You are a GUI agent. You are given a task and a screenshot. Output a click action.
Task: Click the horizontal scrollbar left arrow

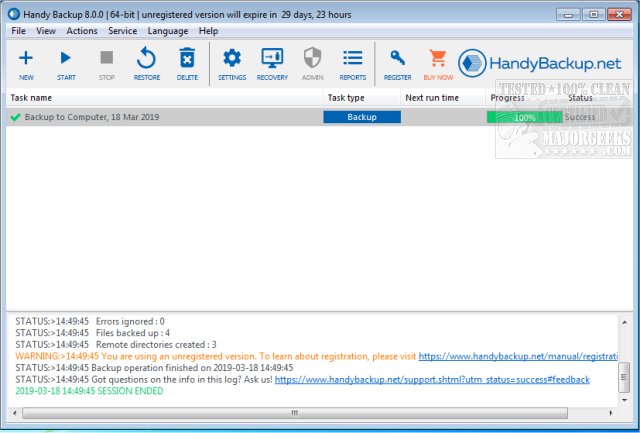coord(15,413)
